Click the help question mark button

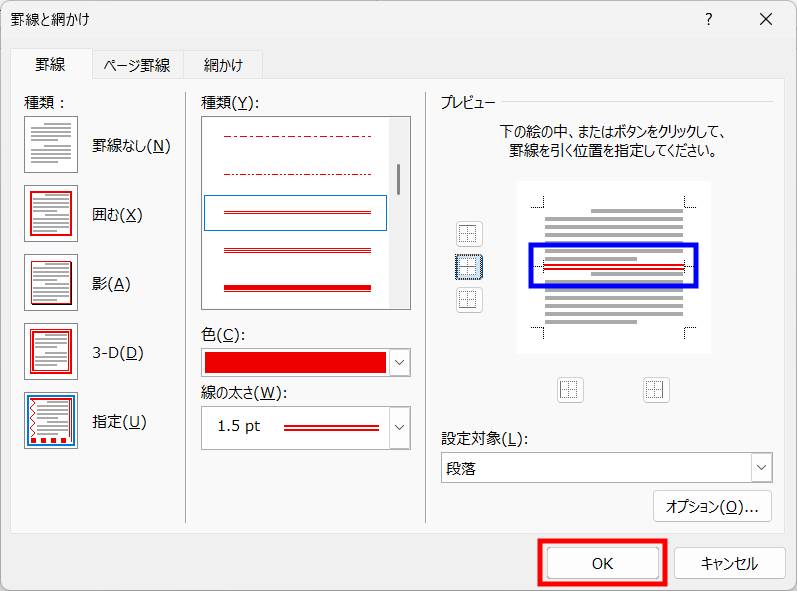coord(708,19)
